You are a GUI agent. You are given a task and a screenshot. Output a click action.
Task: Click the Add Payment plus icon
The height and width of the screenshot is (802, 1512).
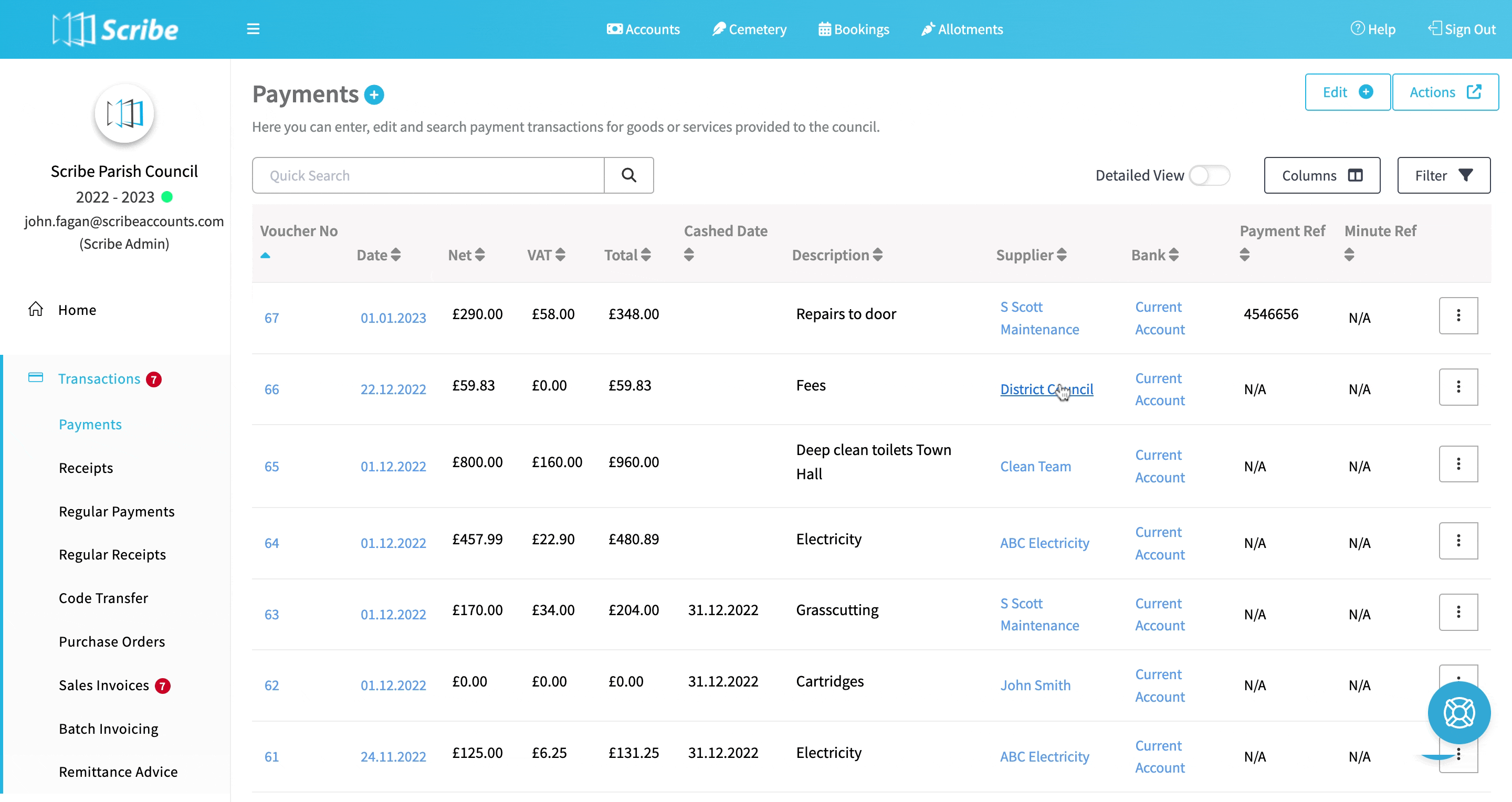[375, 93]
